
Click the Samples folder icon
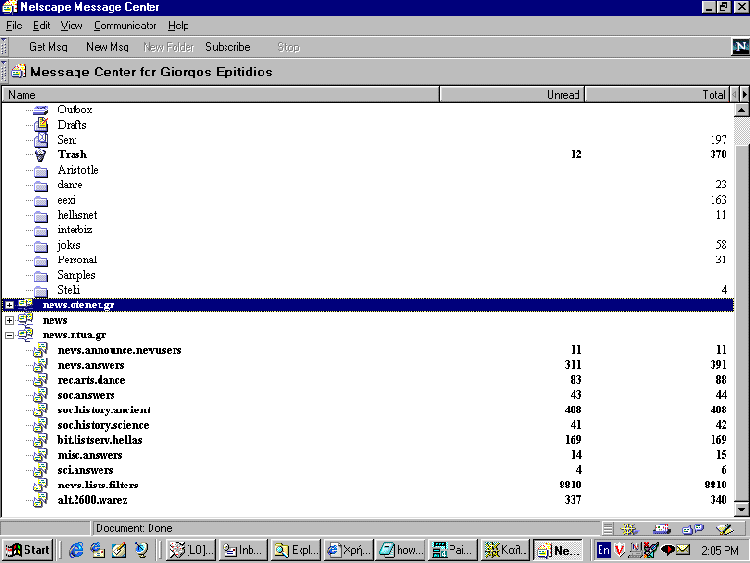[x=41, y=276]
